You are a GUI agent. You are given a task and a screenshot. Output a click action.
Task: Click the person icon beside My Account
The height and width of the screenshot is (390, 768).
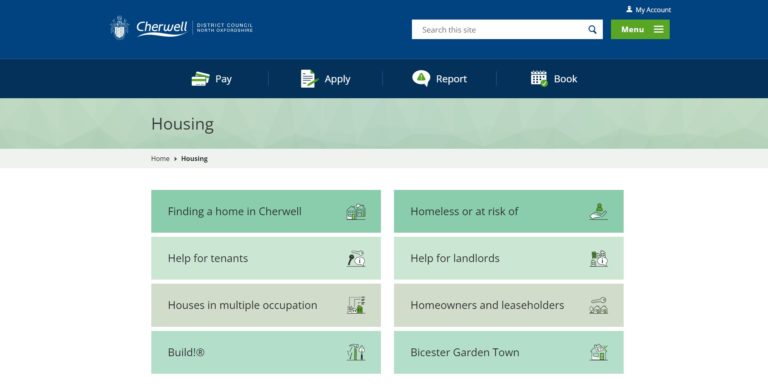tap(629, 9)
